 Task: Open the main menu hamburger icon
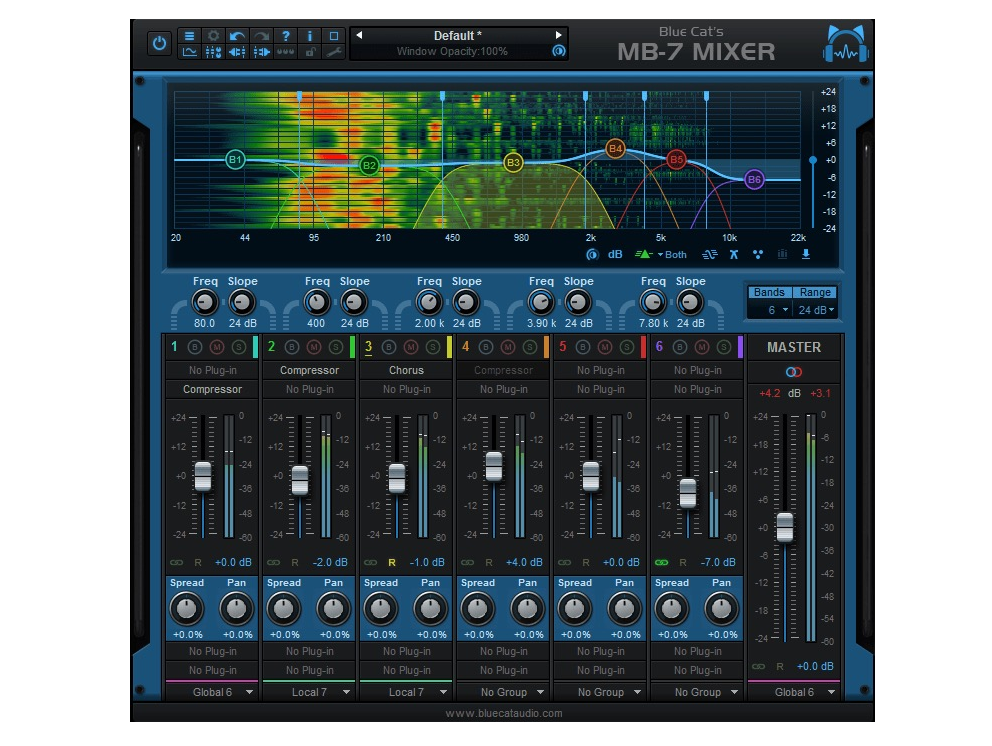tap(189, 36)
